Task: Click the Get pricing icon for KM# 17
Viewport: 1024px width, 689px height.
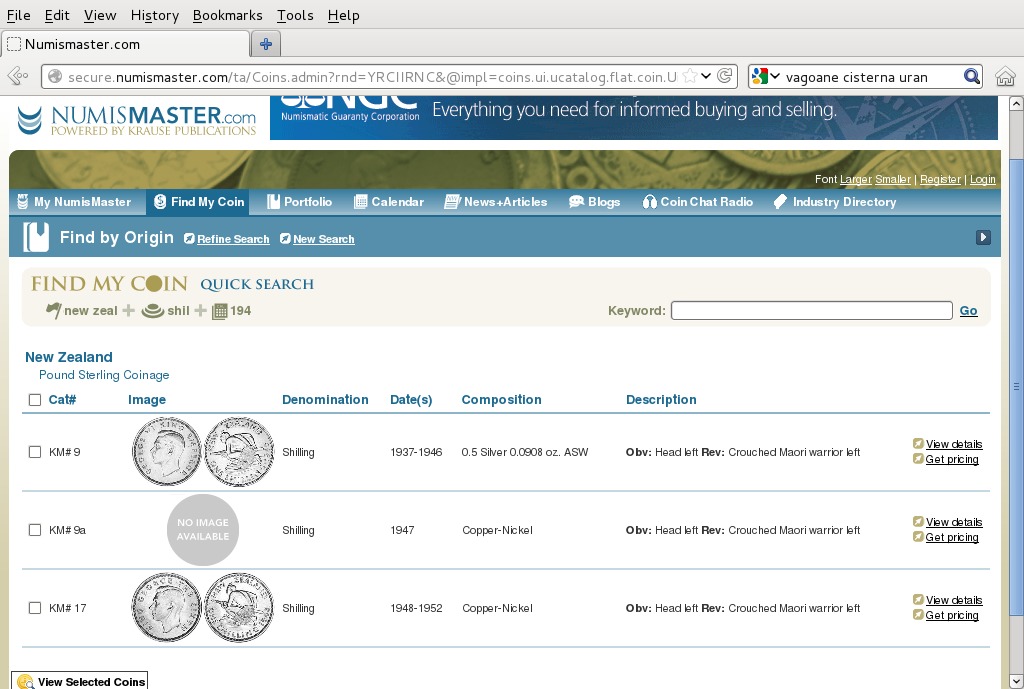Action: (918, 615)
